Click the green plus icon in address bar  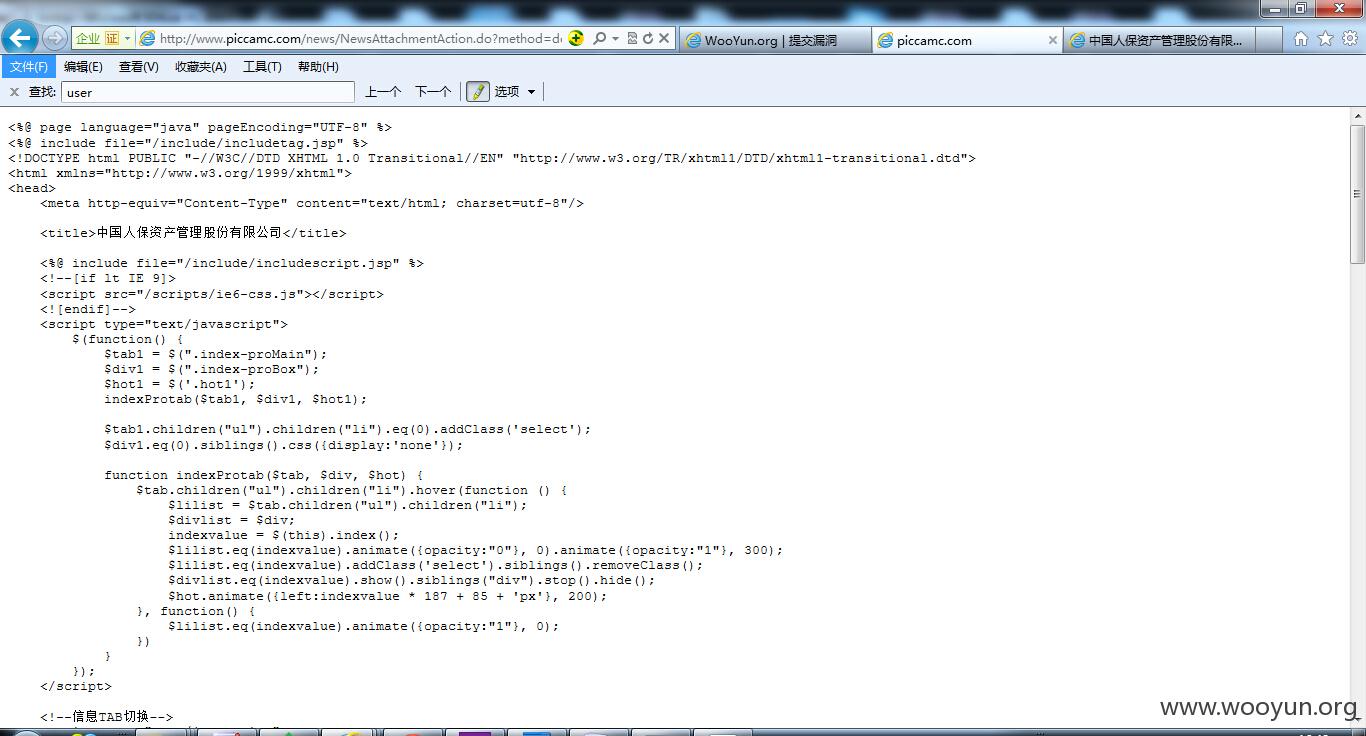coord(576,38)
